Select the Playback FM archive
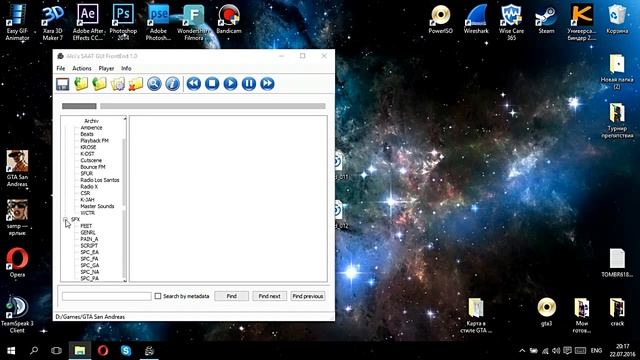640x360 pixels. (94, 140)
